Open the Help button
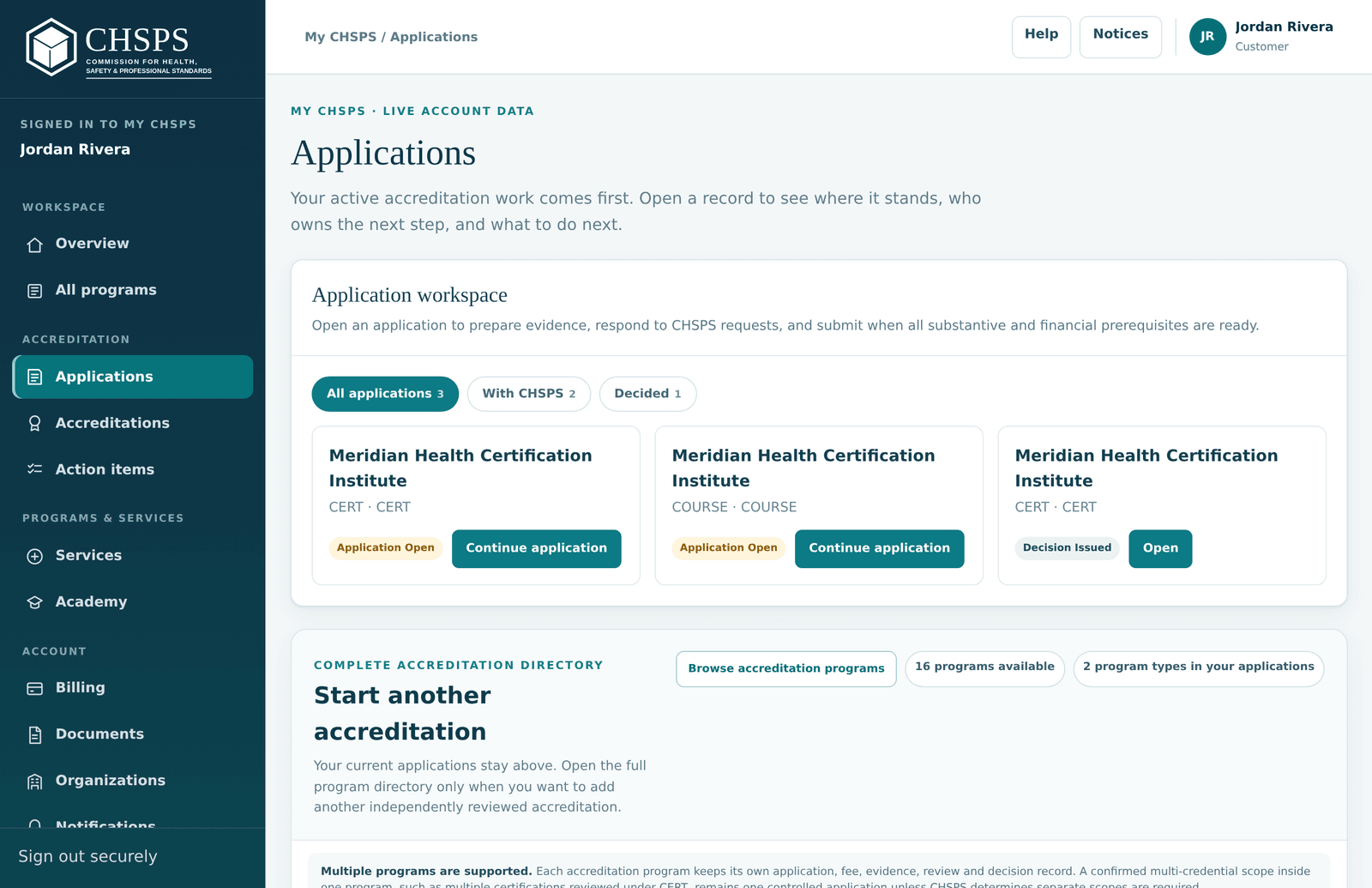This screenshot has height=888, width=1372. pos(1041,37)
